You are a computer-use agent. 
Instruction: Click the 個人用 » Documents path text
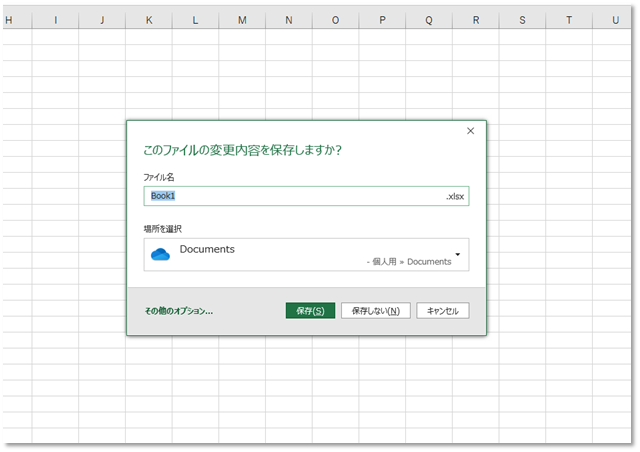point(411,262)
